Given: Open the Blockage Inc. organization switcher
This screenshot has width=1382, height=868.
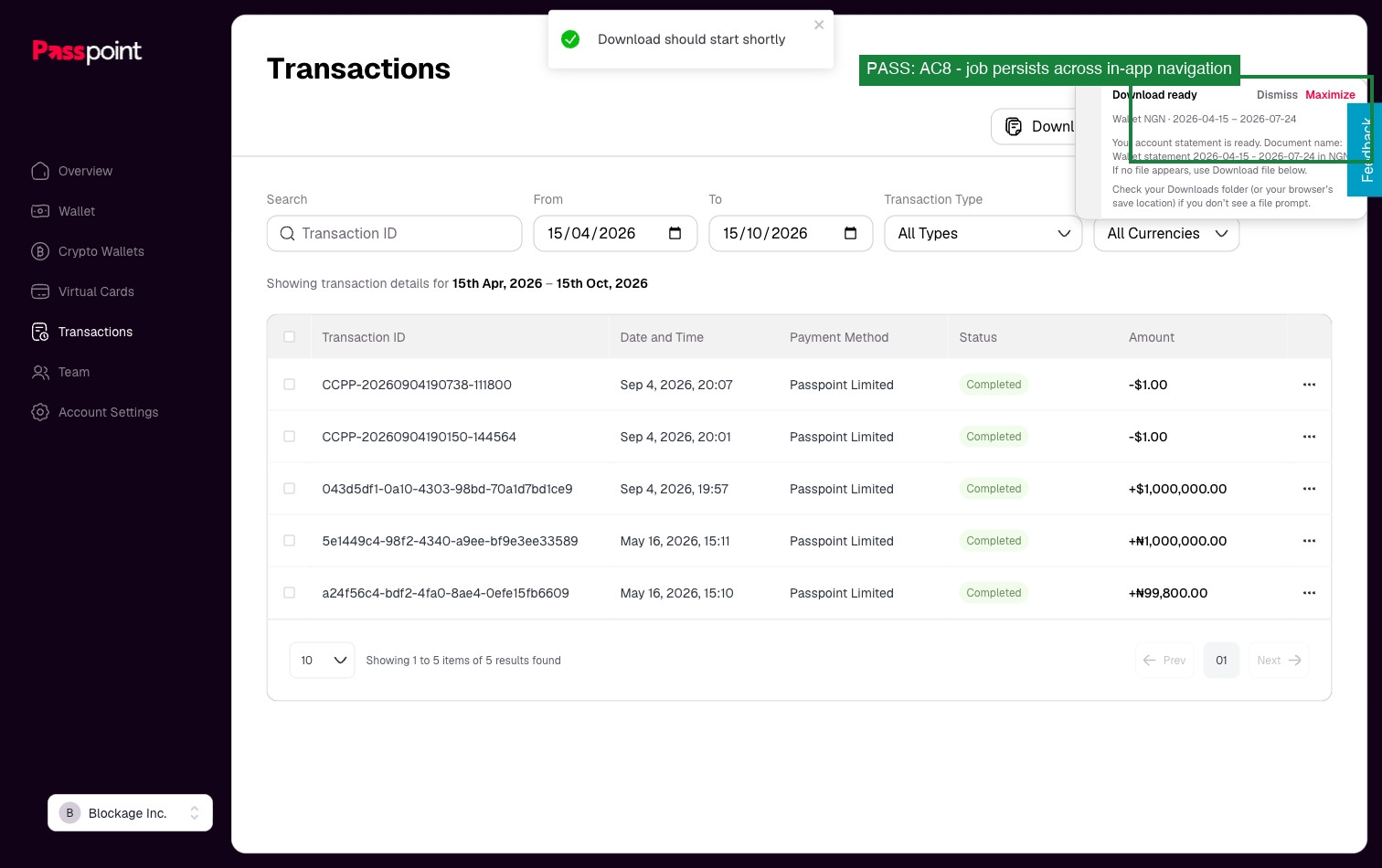Looking at the screenshot, I should click(130, 812).
